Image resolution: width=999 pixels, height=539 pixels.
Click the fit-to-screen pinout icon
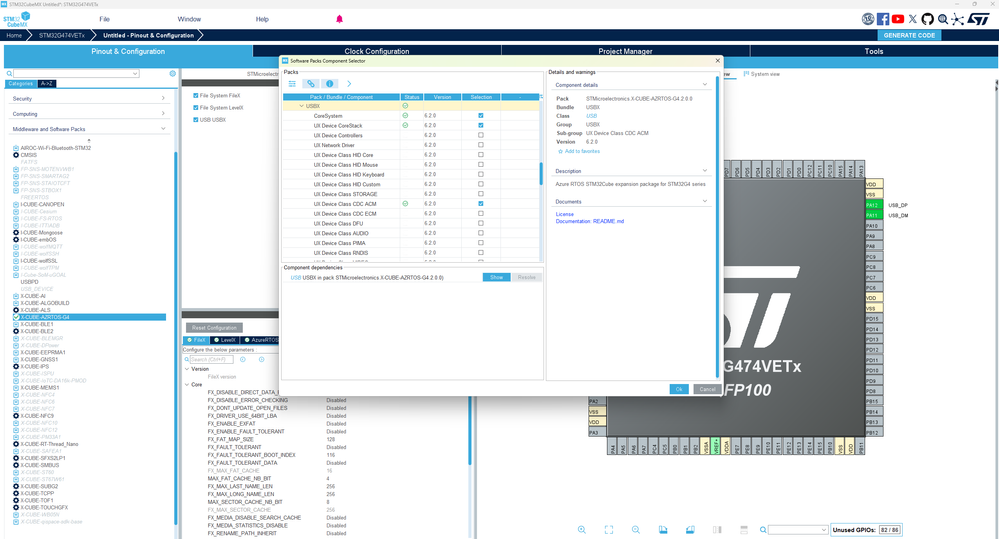tap(608, 530)
